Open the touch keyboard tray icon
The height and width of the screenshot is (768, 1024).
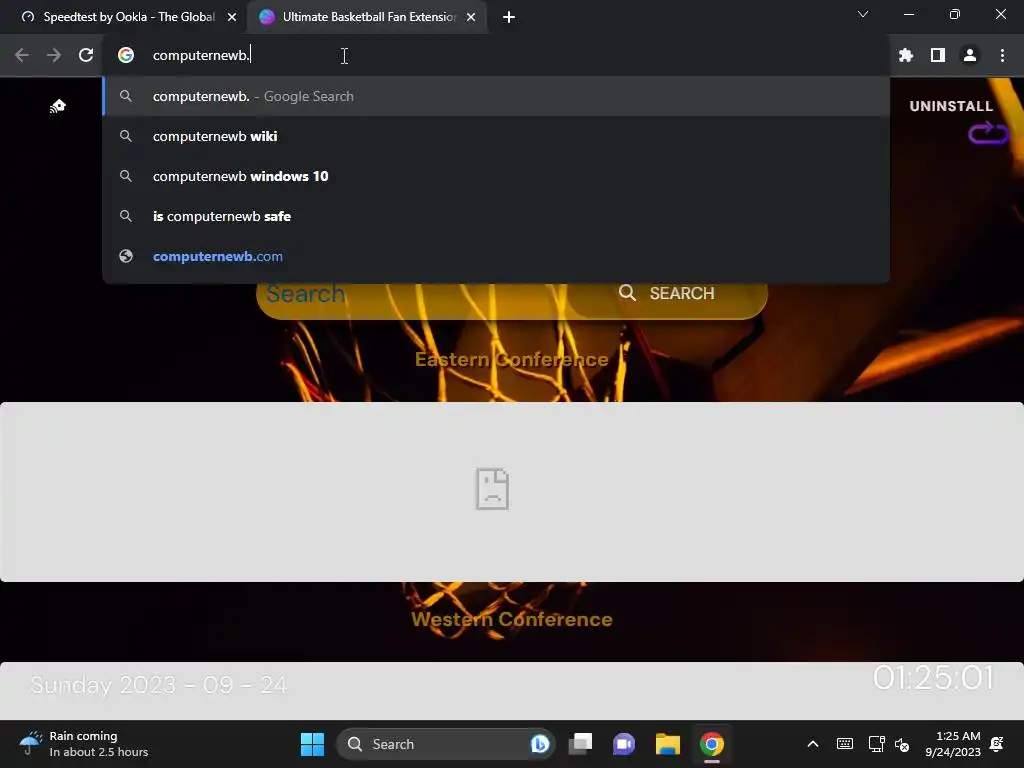point(844,744)
